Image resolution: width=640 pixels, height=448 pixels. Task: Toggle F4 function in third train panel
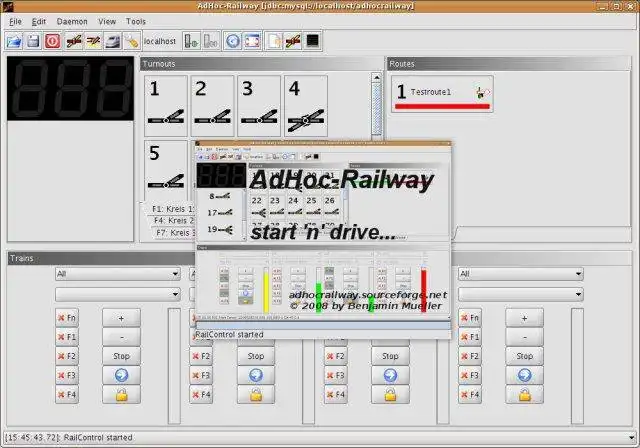click(336, 395)
